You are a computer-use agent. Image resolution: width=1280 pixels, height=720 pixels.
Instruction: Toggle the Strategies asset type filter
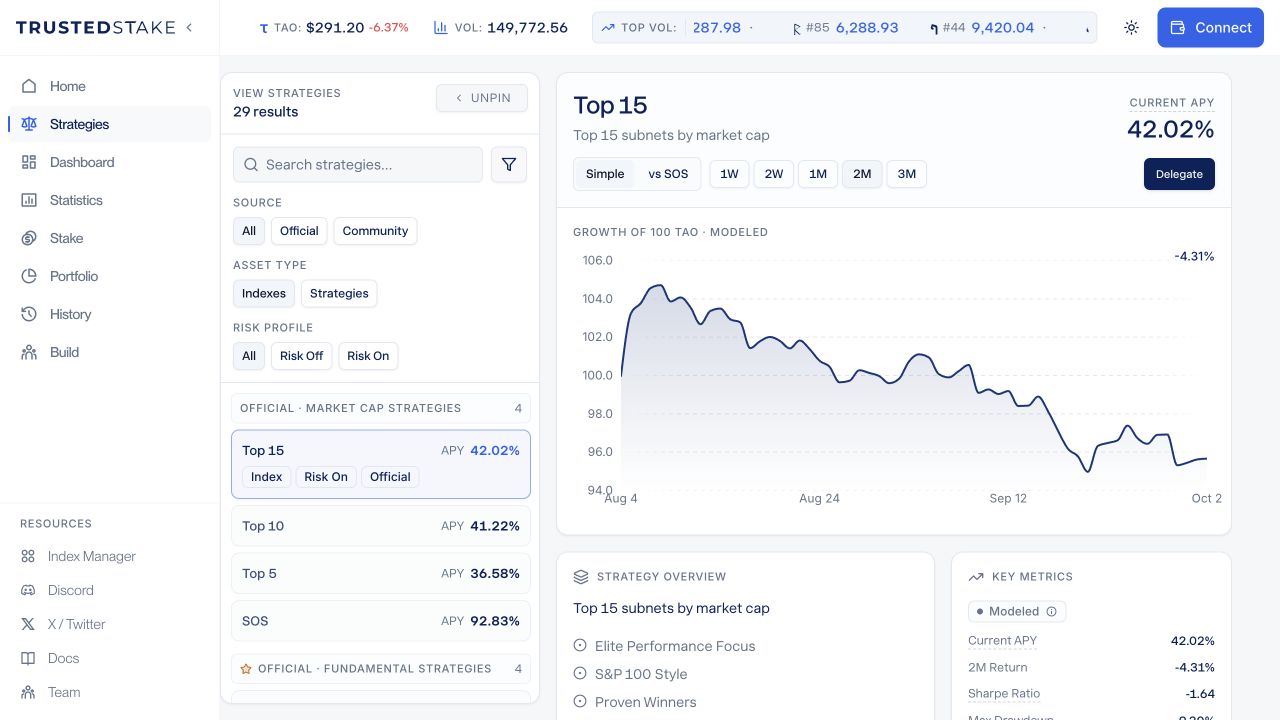pos(339,294)
